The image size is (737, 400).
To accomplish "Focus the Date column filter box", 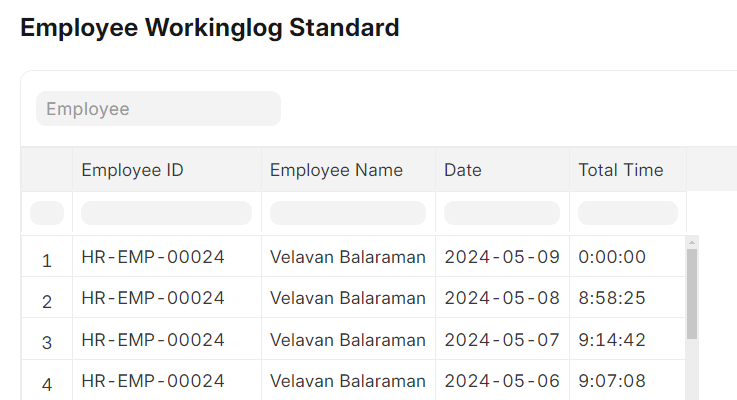I will (502, 213).
